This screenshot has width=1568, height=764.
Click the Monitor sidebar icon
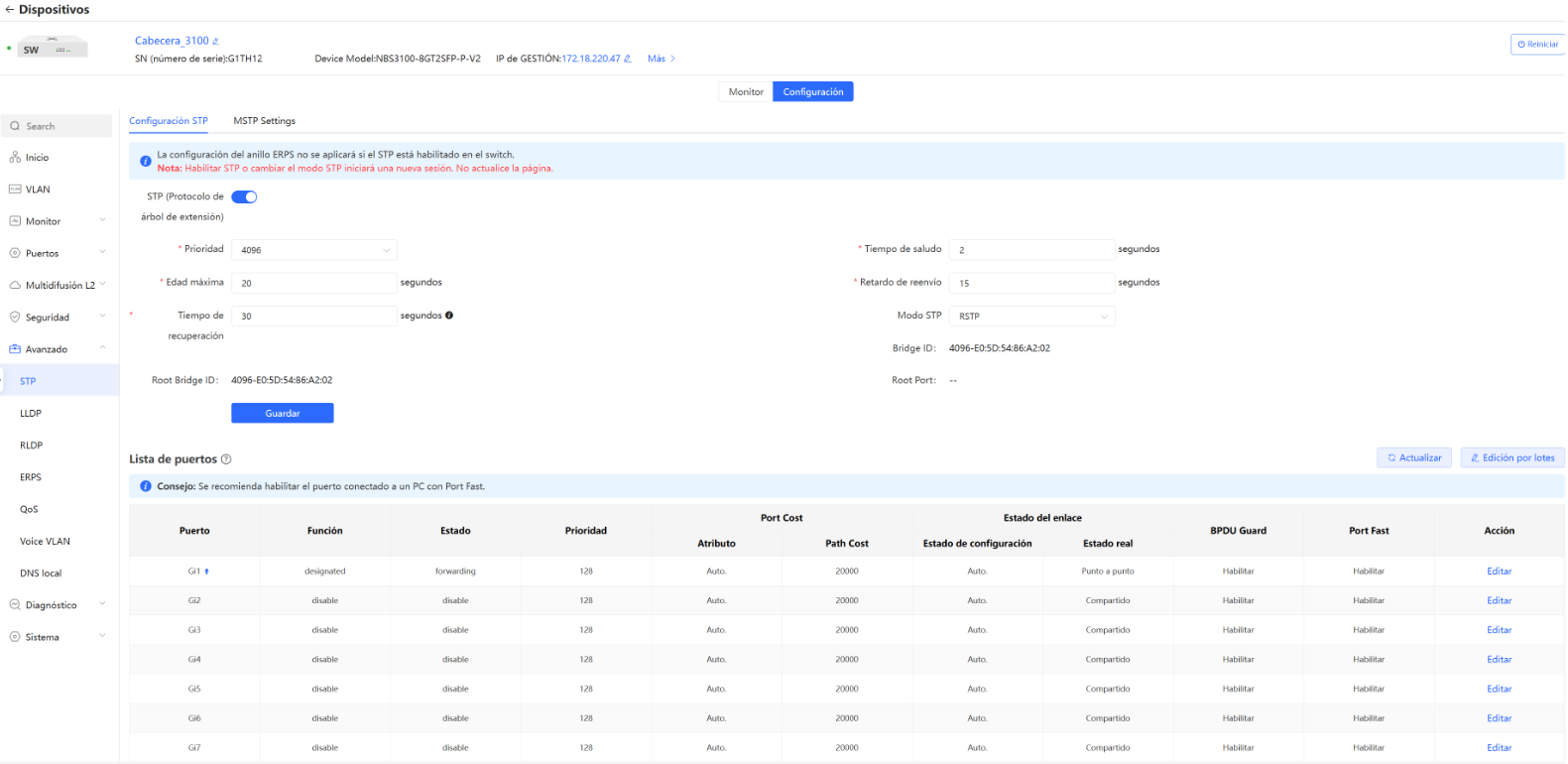click(x=15, y=221)
